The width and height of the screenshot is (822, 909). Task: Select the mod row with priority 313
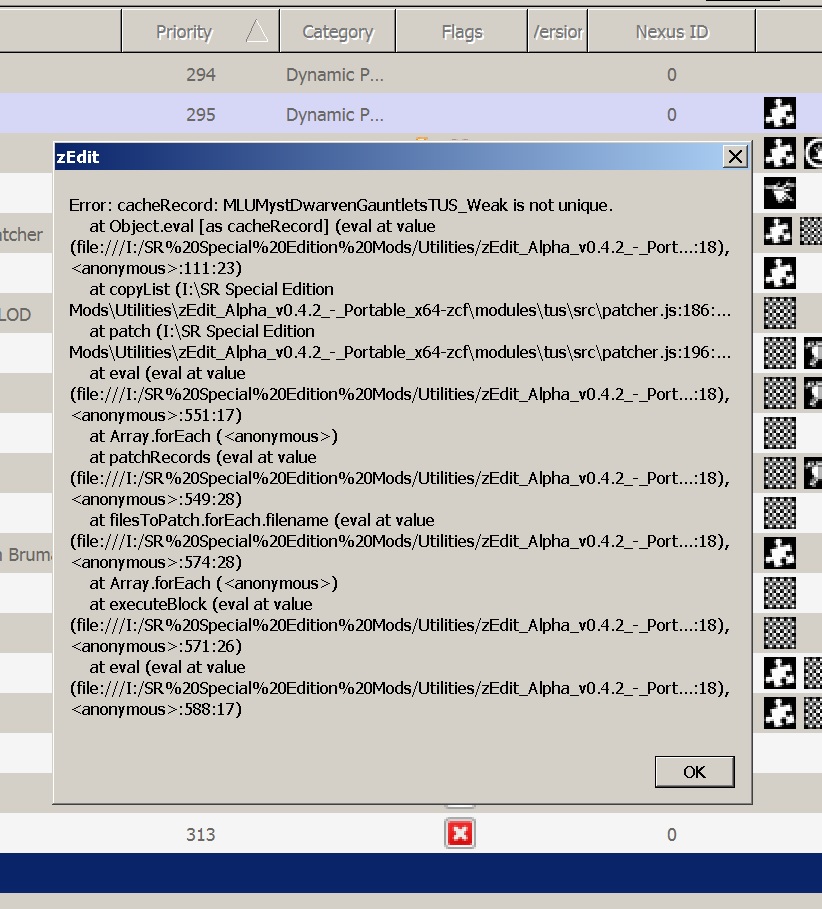coord(411,834)
